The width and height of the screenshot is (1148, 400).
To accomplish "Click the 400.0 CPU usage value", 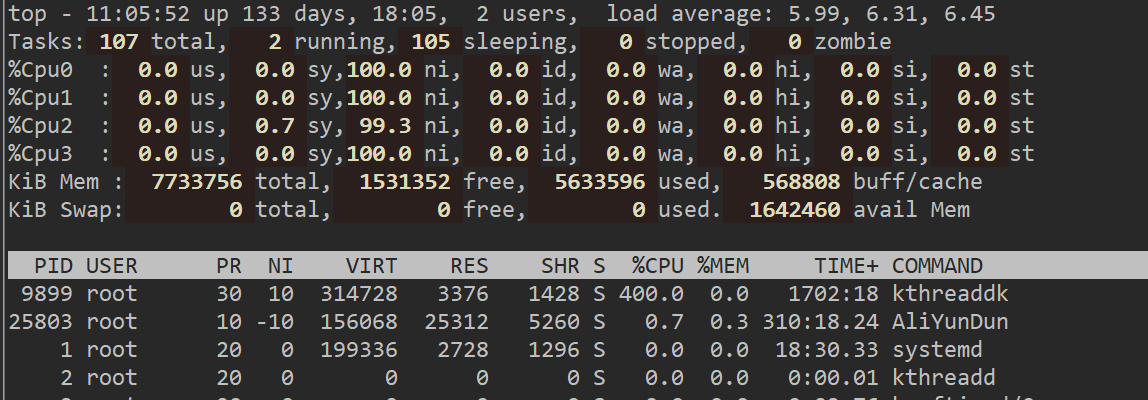I will pos(651,294).
